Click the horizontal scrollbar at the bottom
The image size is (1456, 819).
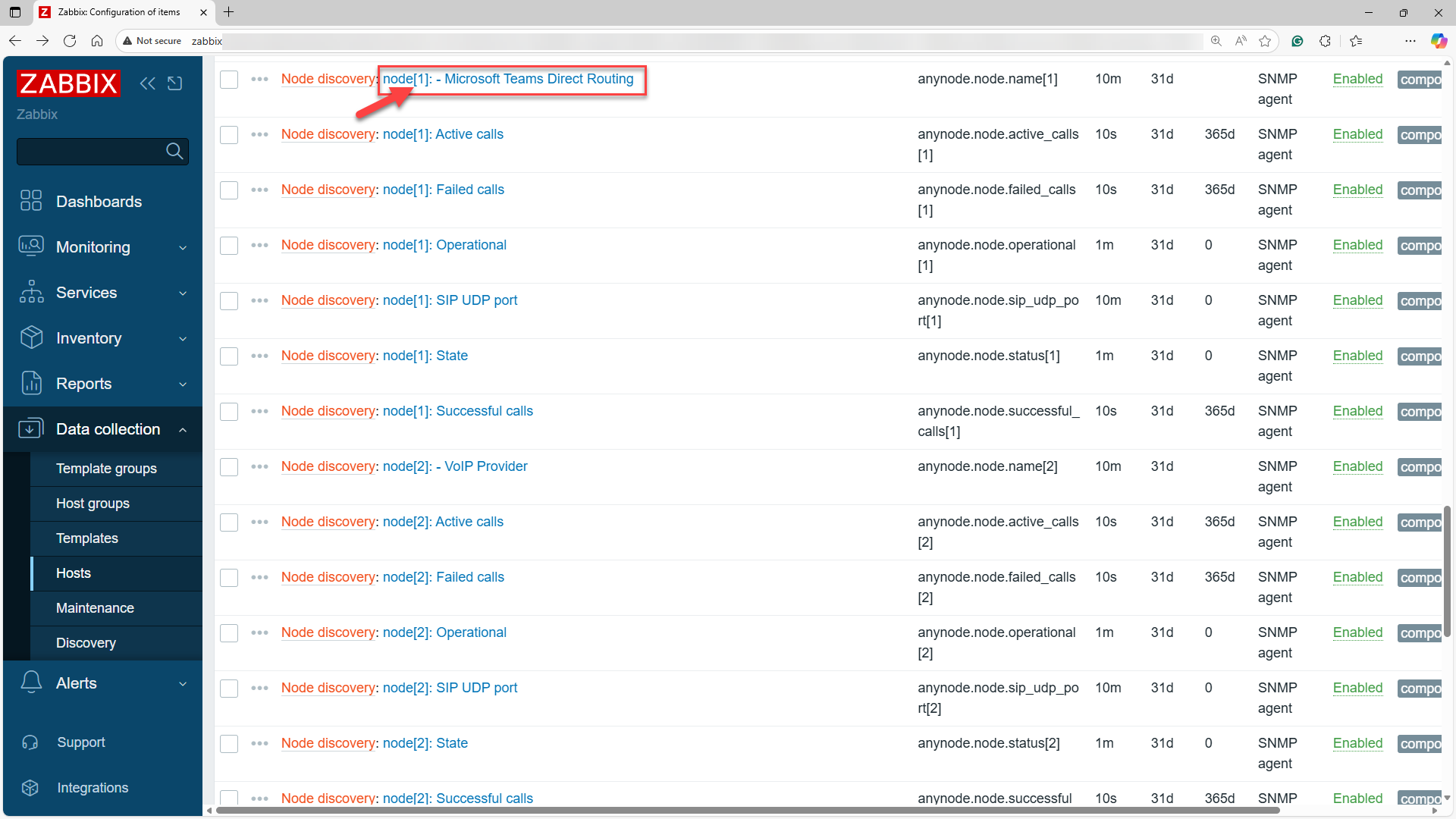click(x=747, y=811)
